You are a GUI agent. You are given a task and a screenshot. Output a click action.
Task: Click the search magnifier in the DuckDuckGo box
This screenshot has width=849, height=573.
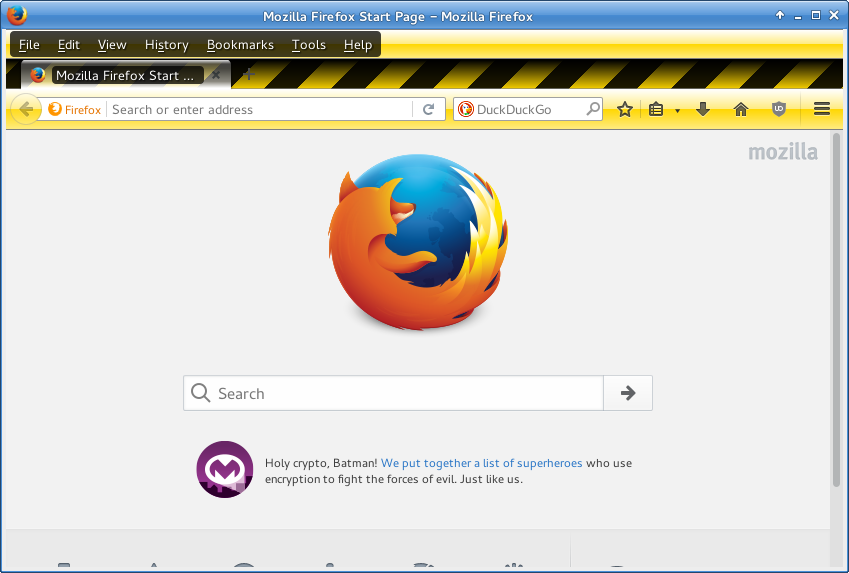(593, 109)
